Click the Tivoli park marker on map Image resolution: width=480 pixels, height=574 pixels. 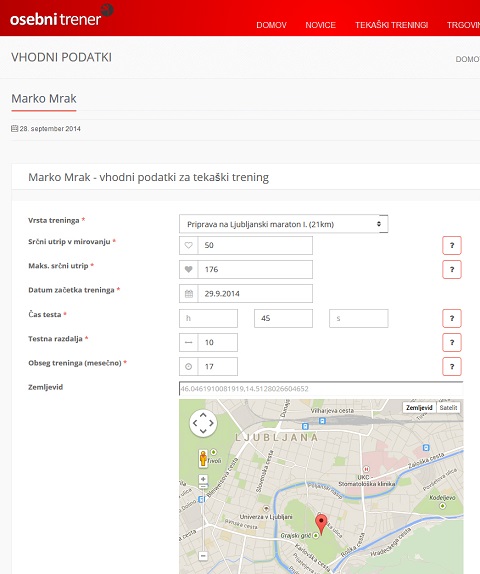213,452
